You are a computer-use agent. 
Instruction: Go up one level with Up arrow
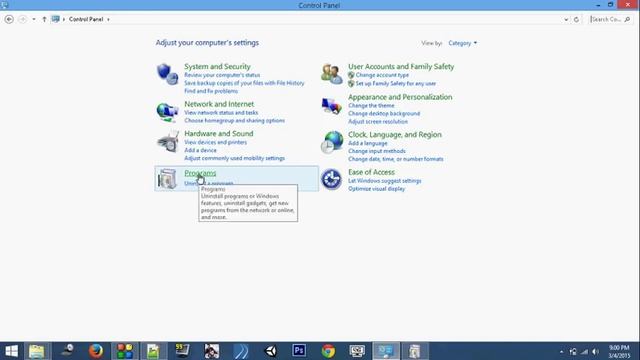coord(44,19)
